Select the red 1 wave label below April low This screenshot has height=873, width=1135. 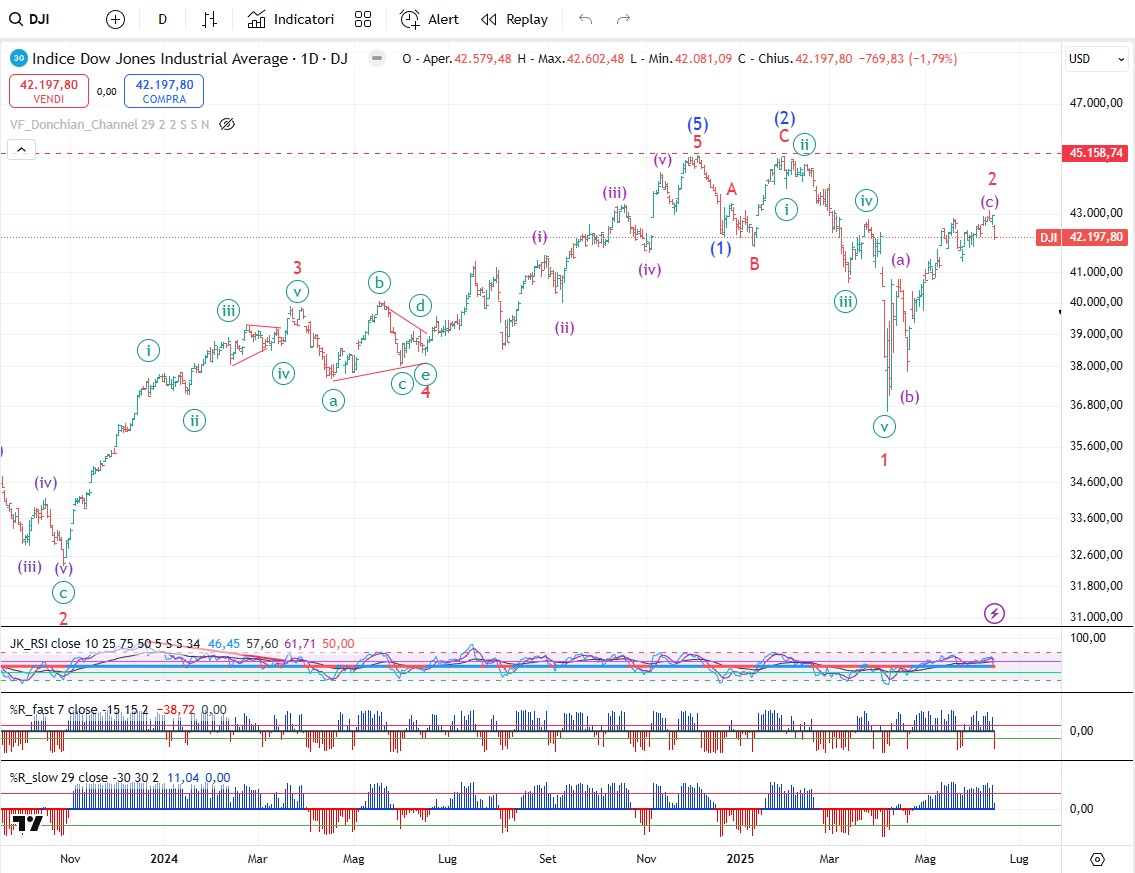884,460
